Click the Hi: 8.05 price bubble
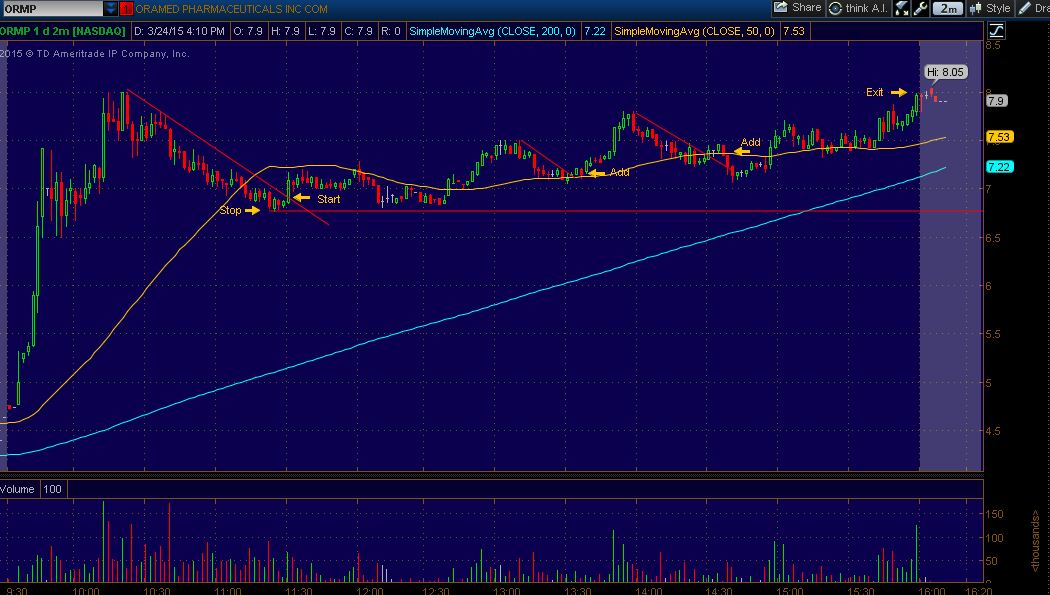The image size is (1050, 595). click(946, 72)
